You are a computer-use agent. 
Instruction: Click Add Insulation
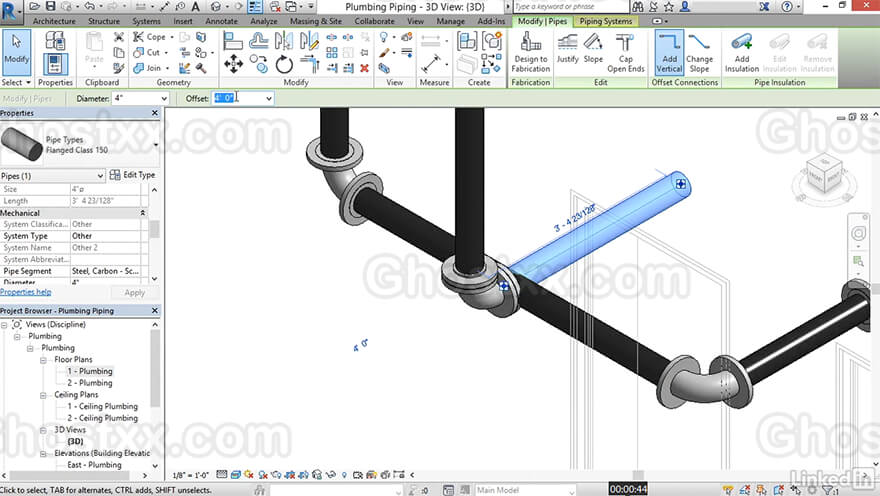coord(742,52)
